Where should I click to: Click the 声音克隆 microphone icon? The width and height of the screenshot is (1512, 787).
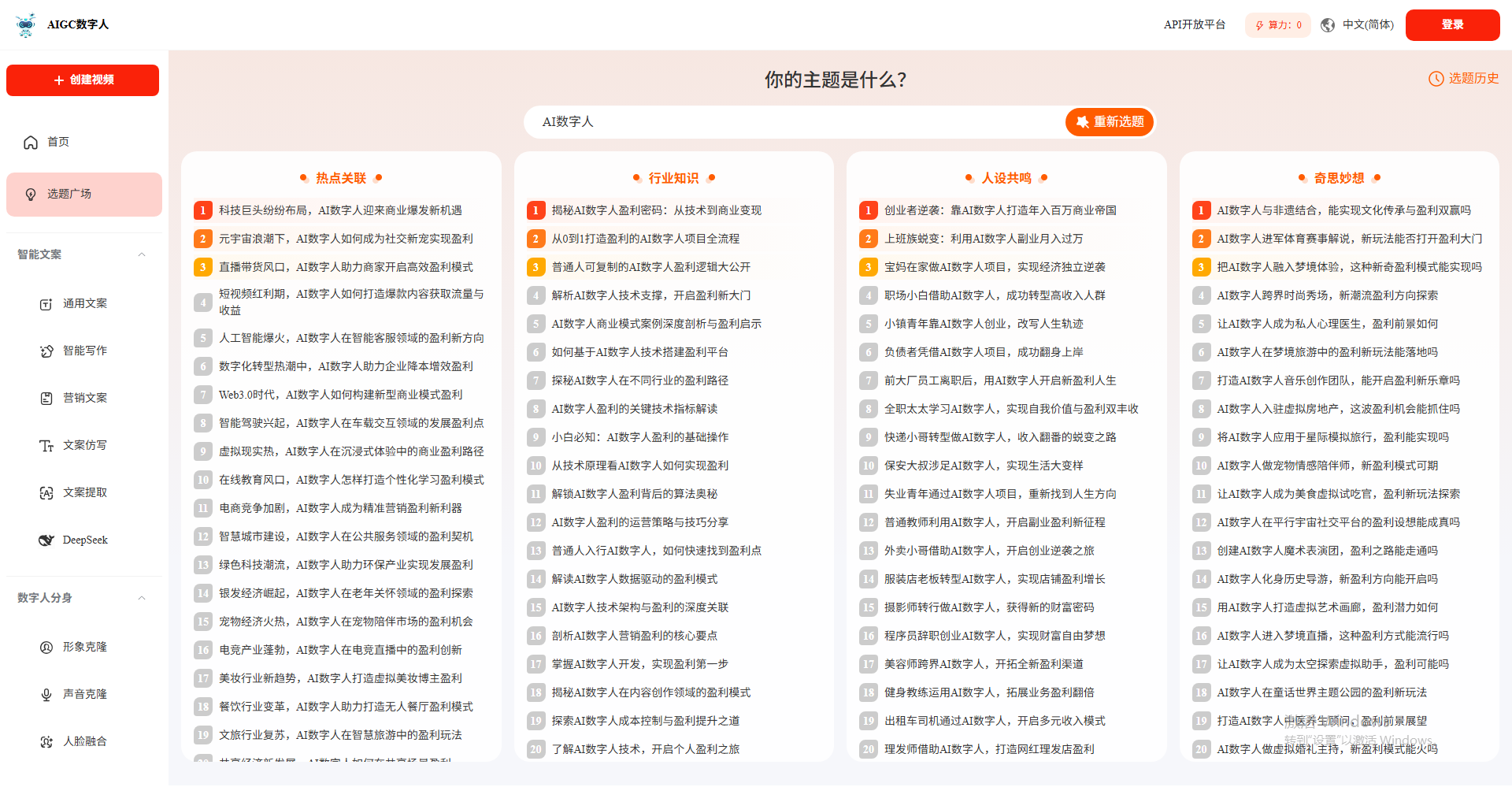tap(46, 695)
